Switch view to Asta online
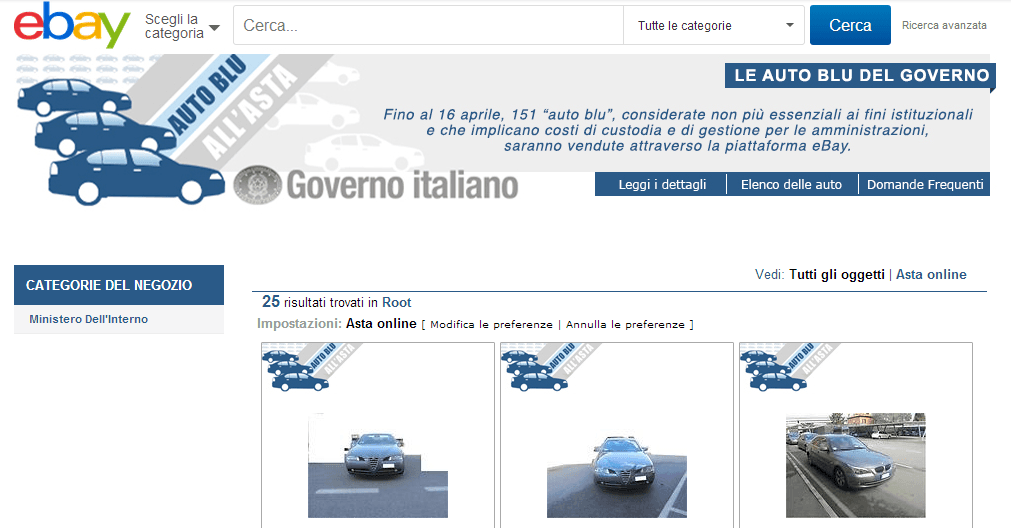Viewport: 1011px width, 528px height. tap(931, 274)
